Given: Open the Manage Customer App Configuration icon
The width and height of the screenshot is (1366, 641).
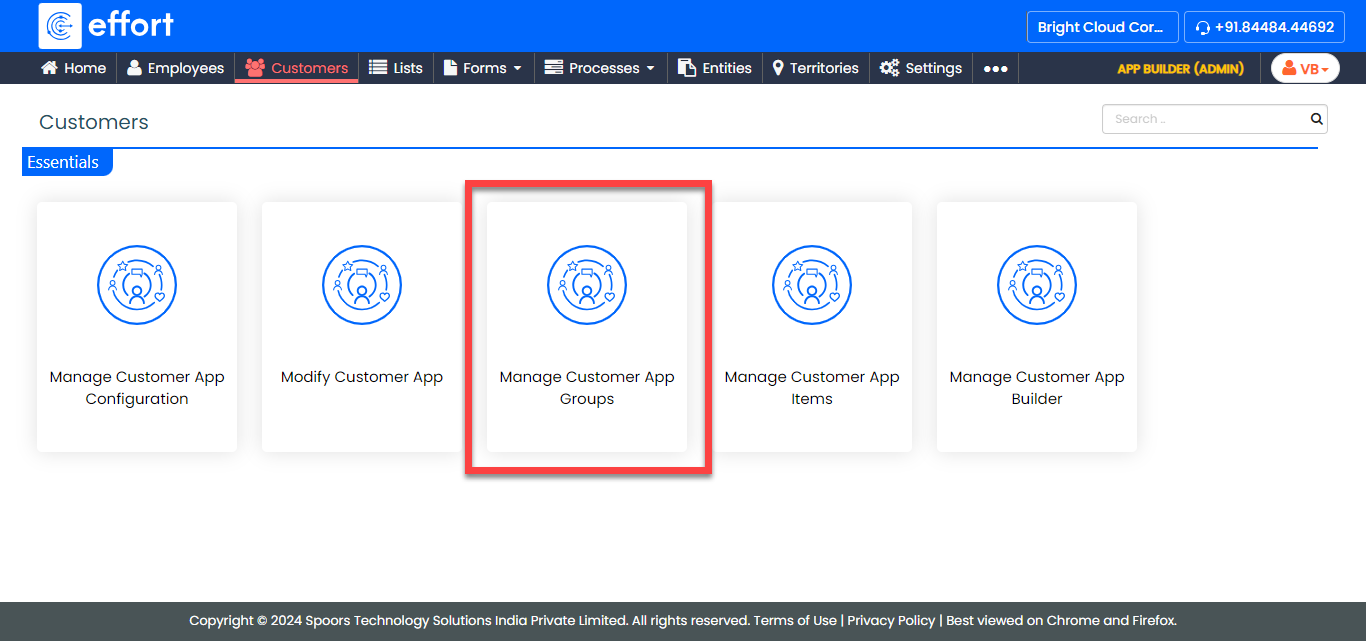Looking at the screenshot, I should [x=137, y=286].
